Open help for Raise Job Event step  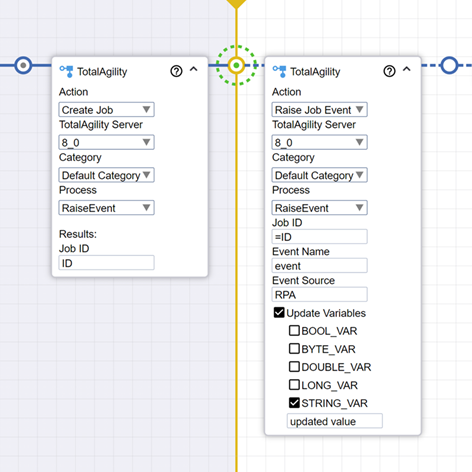click(389, 71)
